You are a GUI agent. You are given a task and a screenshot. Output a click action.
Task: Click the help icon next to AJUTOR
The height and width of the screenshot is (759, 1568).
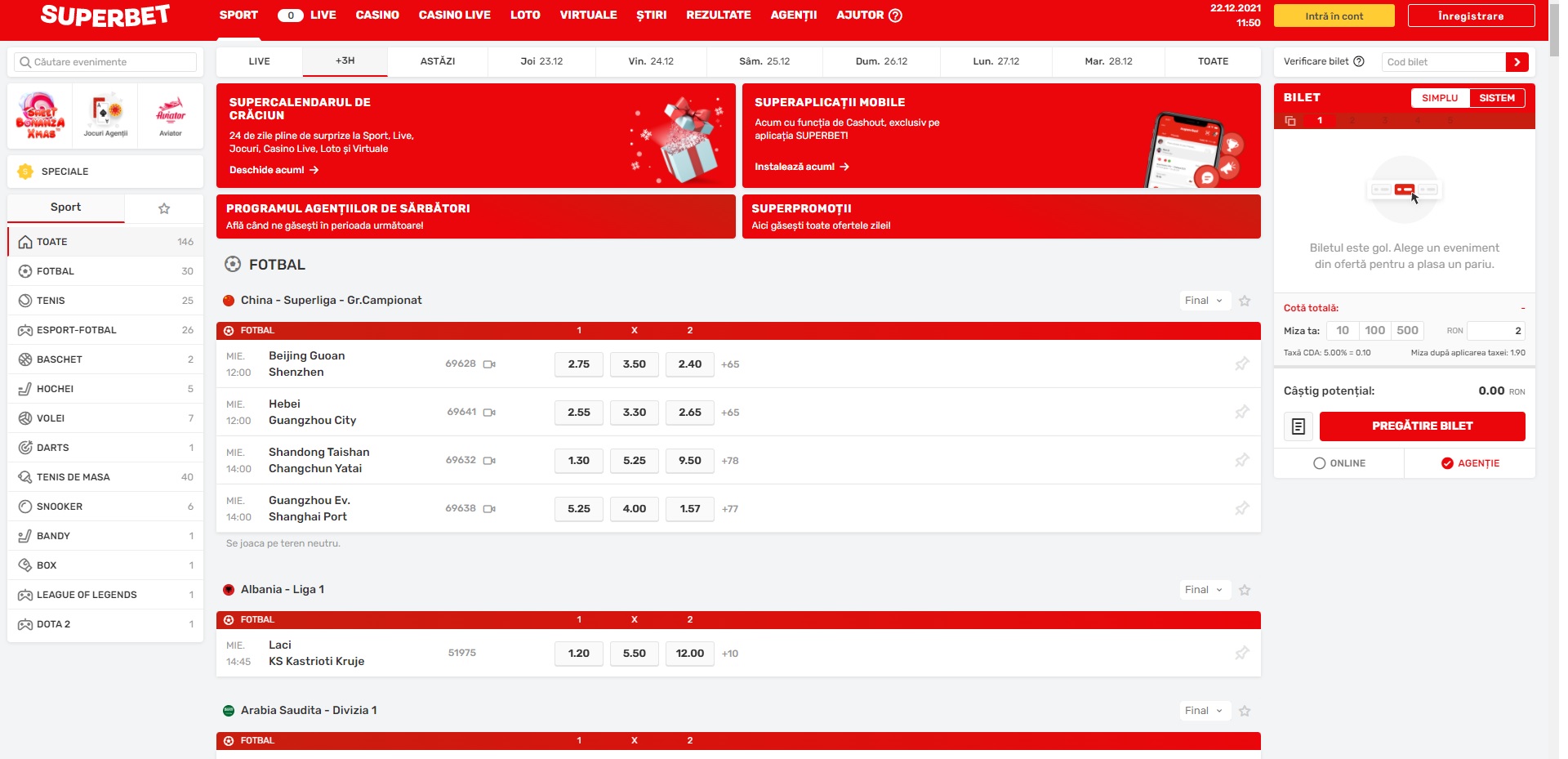[x=895, y=16]
